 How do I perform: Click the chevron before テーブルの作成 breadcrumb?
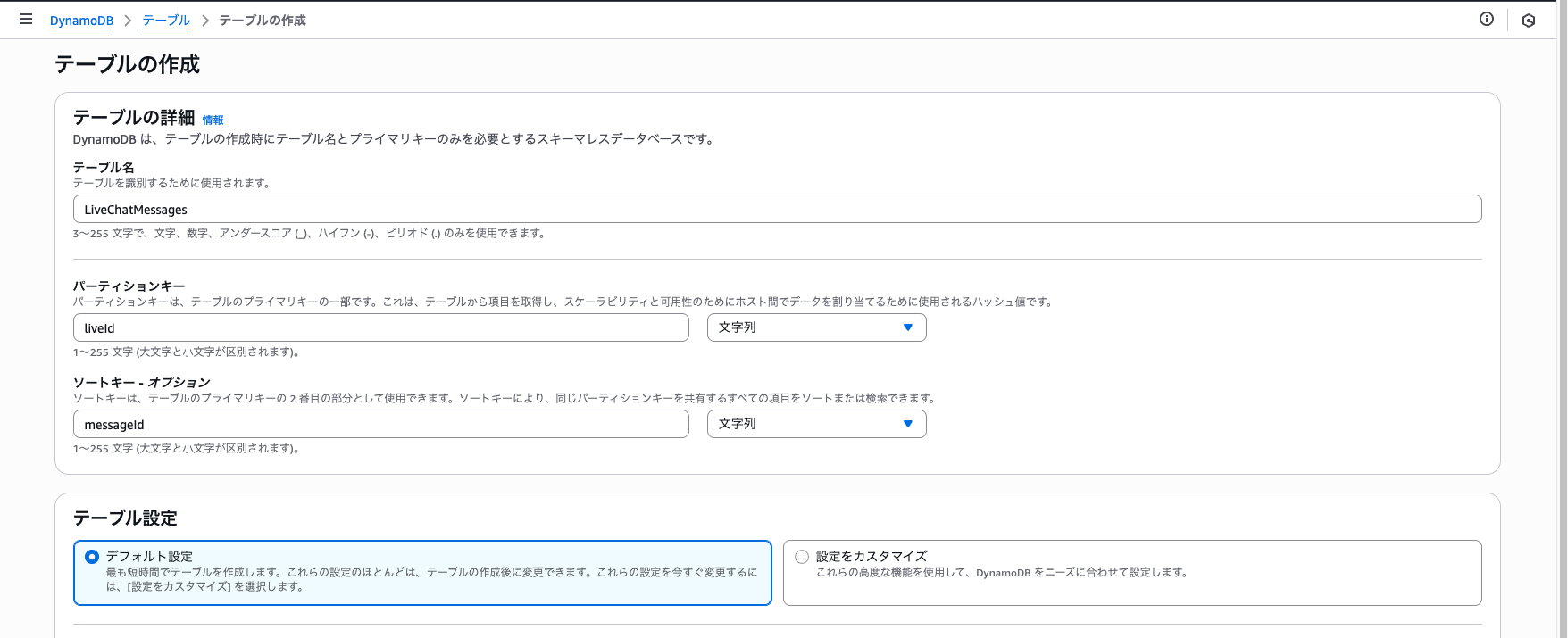point(204,21)
